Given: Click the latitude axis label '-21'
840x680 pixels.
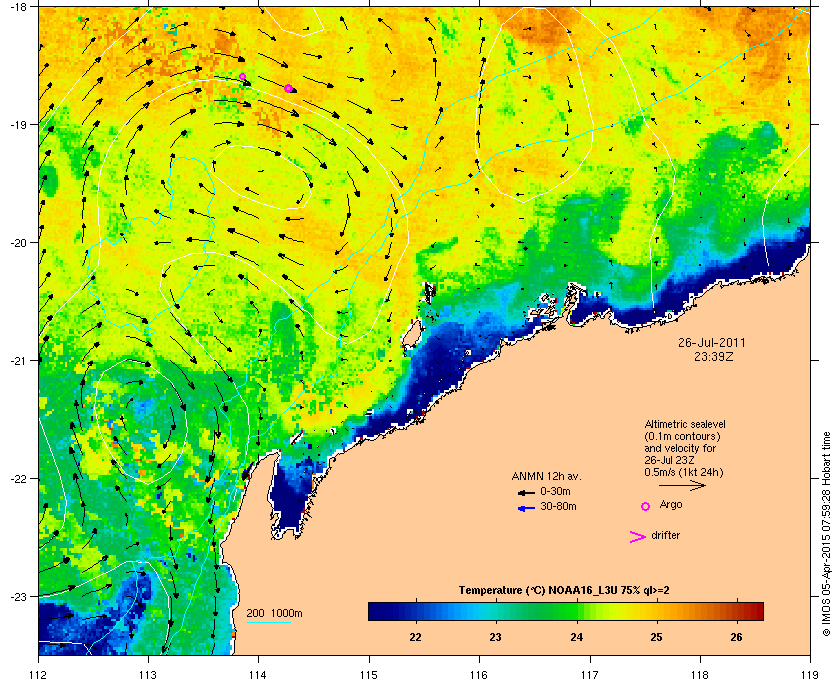Looking at the screenshot, I should click(x=18, y=360).
